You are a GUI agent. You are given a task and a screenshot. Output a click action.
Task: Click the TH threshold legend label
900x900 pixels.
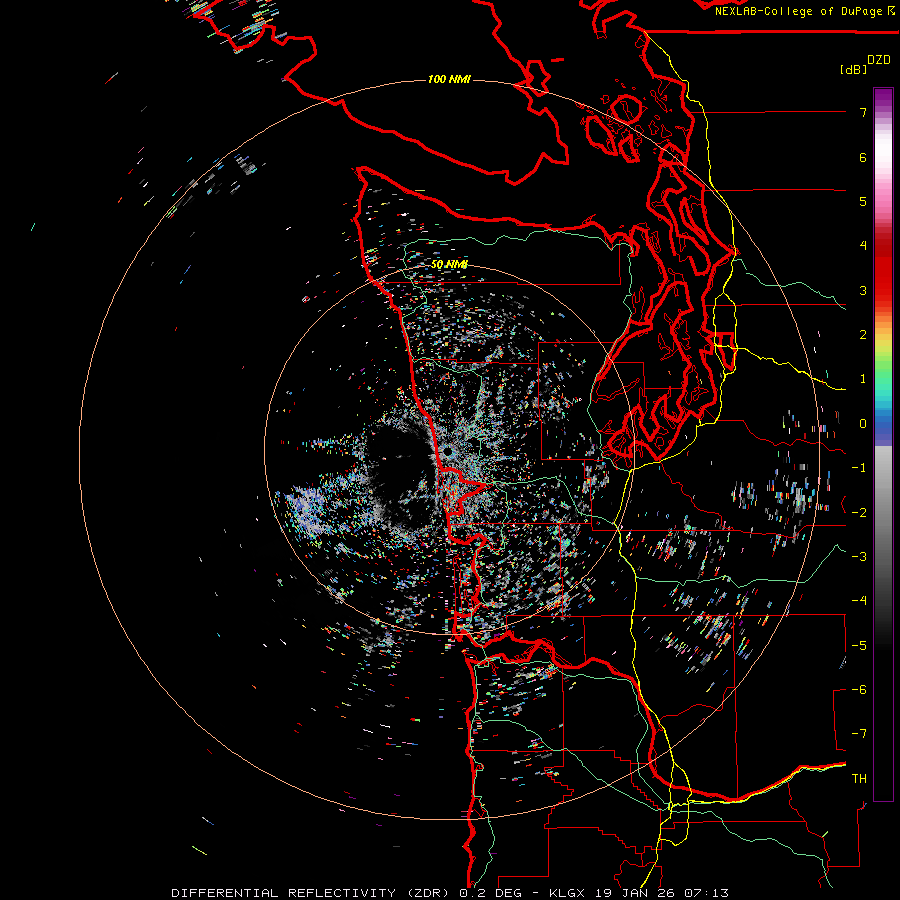[x=859, y=779]
